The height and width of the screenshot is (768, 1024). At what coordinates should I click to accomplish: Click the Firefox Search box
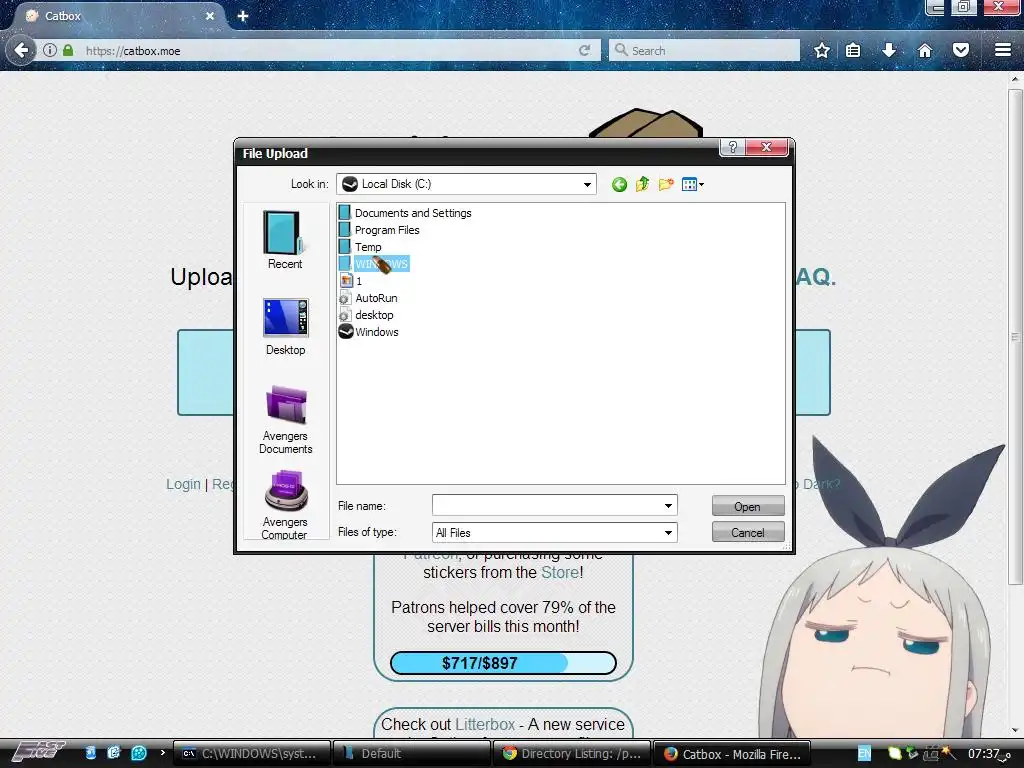pos(704,50)
